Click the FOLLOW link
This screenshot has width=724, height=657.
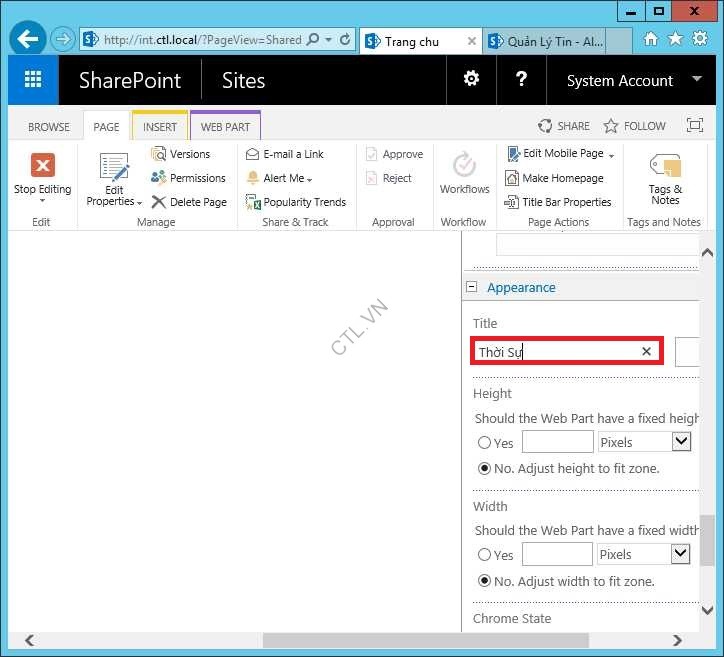(635, 126)
